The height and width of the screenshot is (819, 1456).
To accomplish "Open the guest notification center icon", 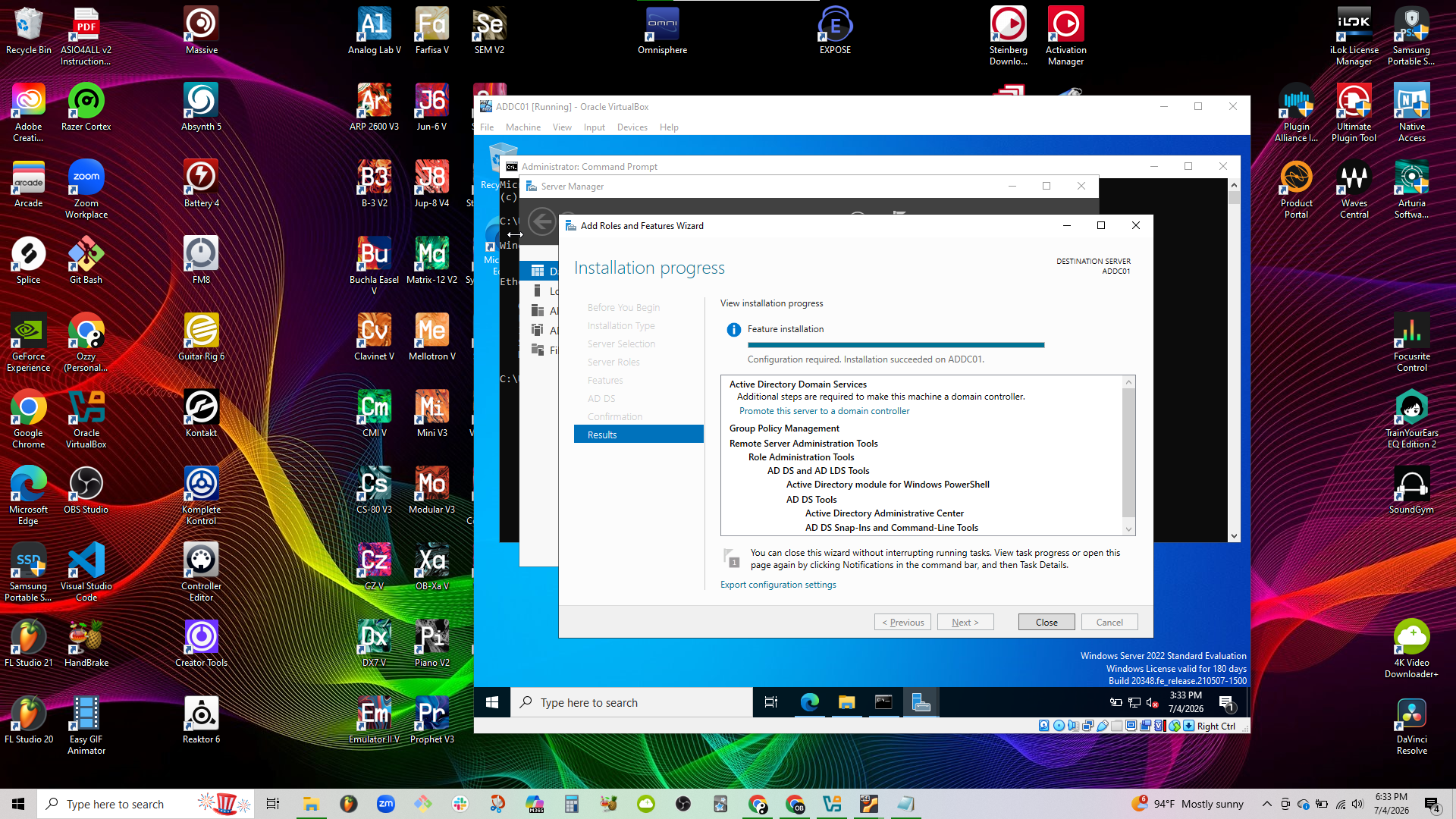I will [x=1228, y=704].
